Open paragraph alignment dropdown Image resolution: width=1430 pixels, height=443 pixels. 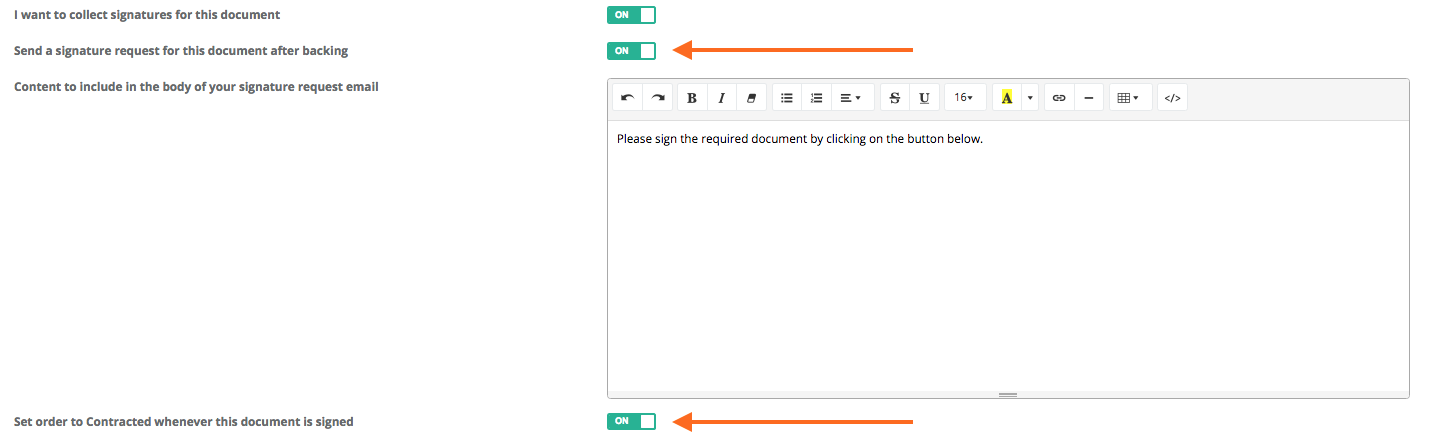[x=852, y=98]
